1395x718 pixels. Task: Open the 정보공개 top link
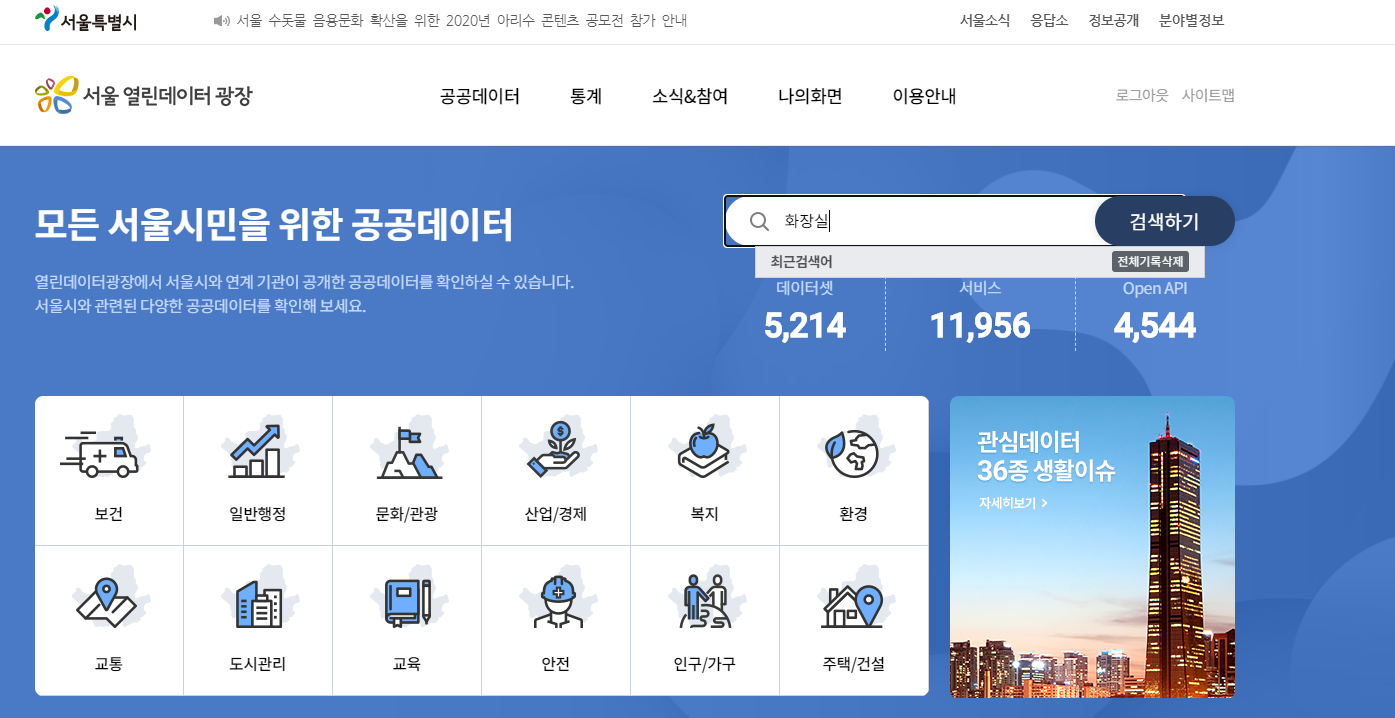pyautogui.click(x=1114, y=21)
